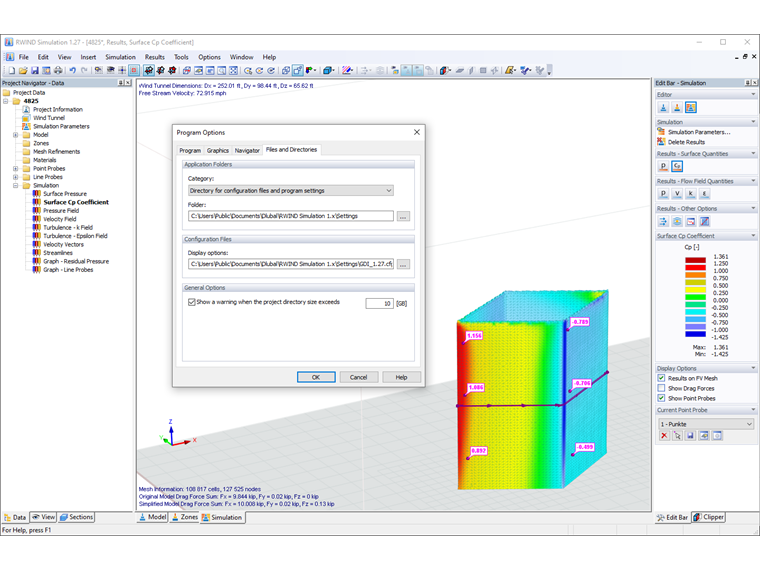Open the Options menu
Image resolution: width=760 pixels, height=570 pixels.
coord(209,57)
